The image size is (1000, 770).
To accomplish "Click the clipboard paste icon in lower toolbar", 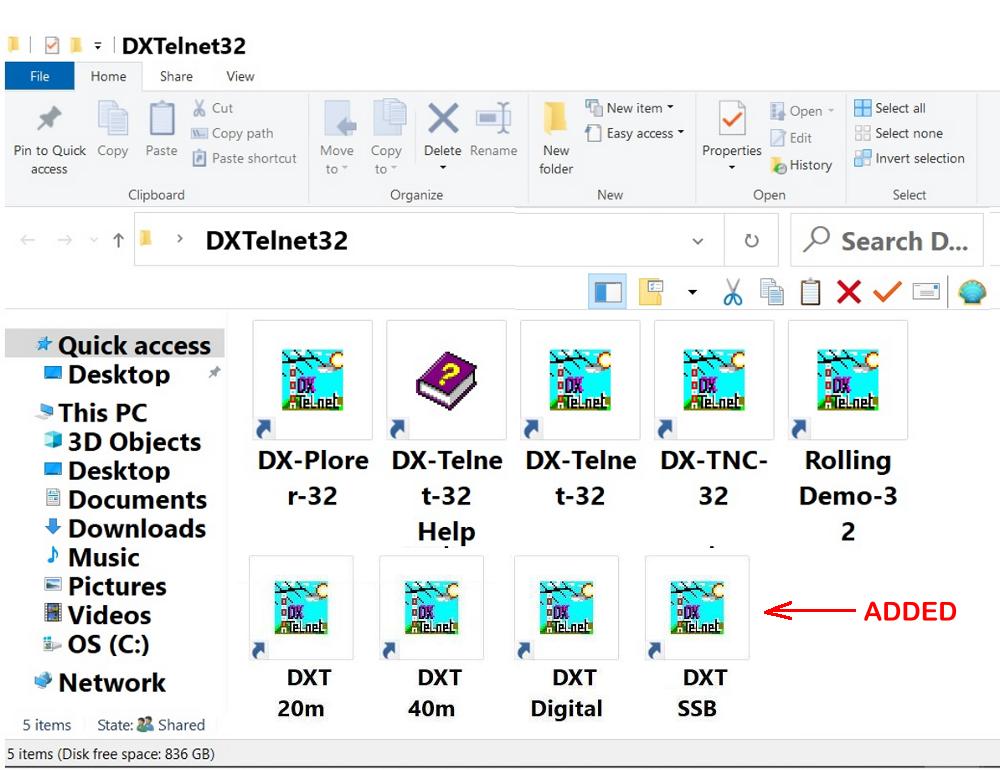I will coord(810,292).
